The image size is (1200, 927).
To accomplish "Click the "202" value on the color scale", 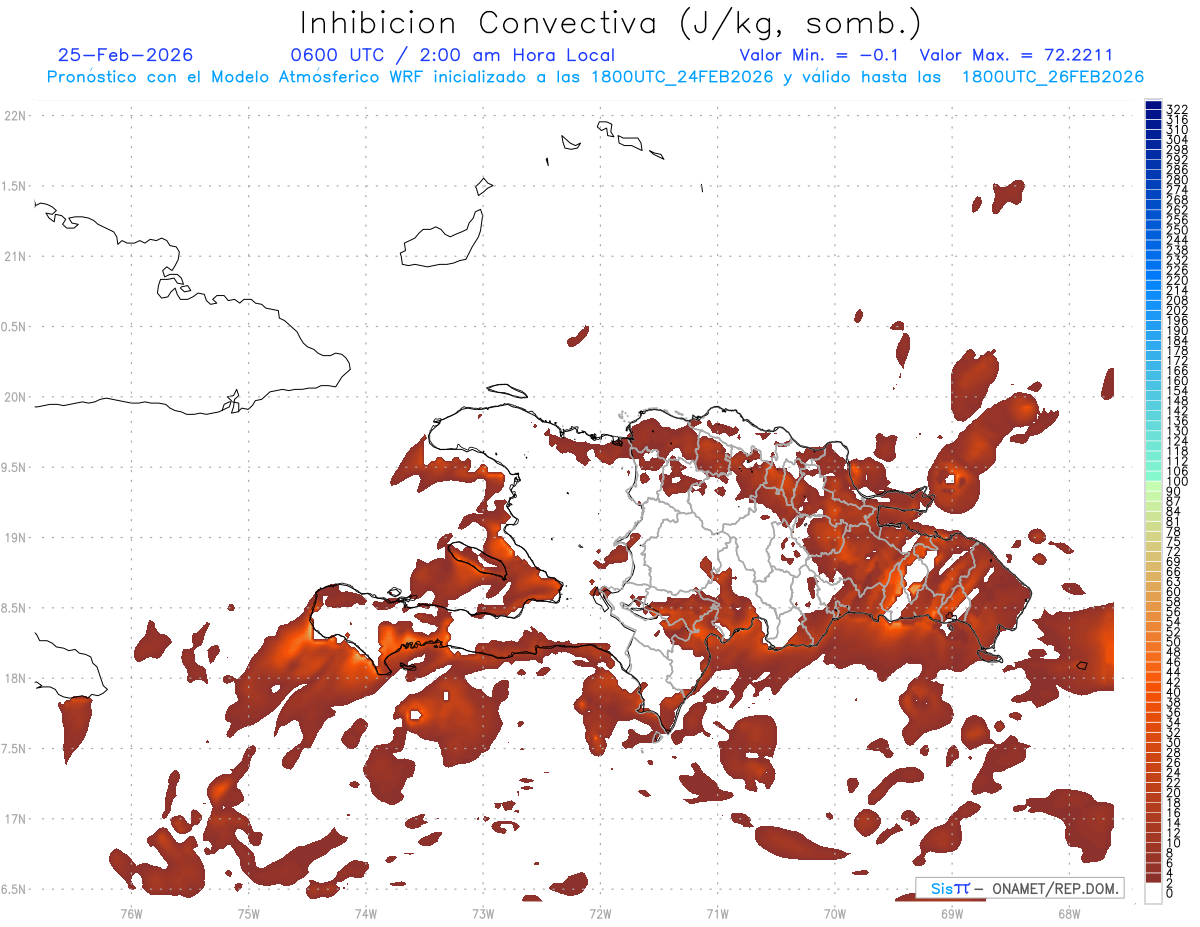I will click(1176, 310).
